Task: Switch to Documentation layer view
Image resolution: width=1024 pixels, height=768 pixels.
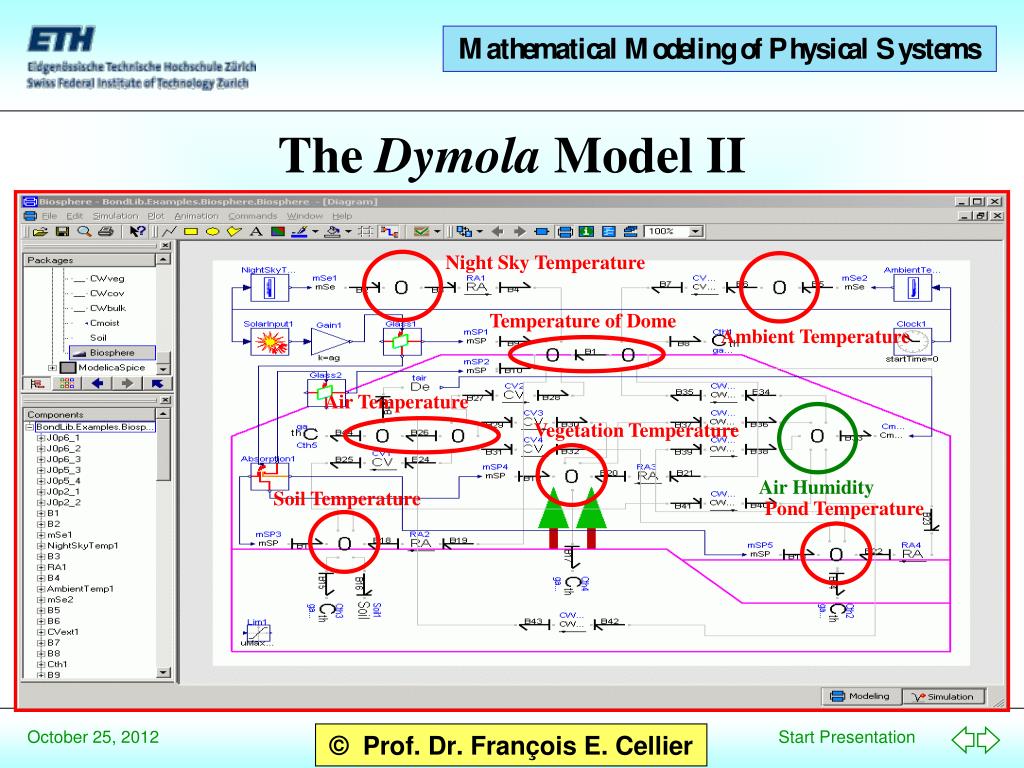Action: click(586, 231)
